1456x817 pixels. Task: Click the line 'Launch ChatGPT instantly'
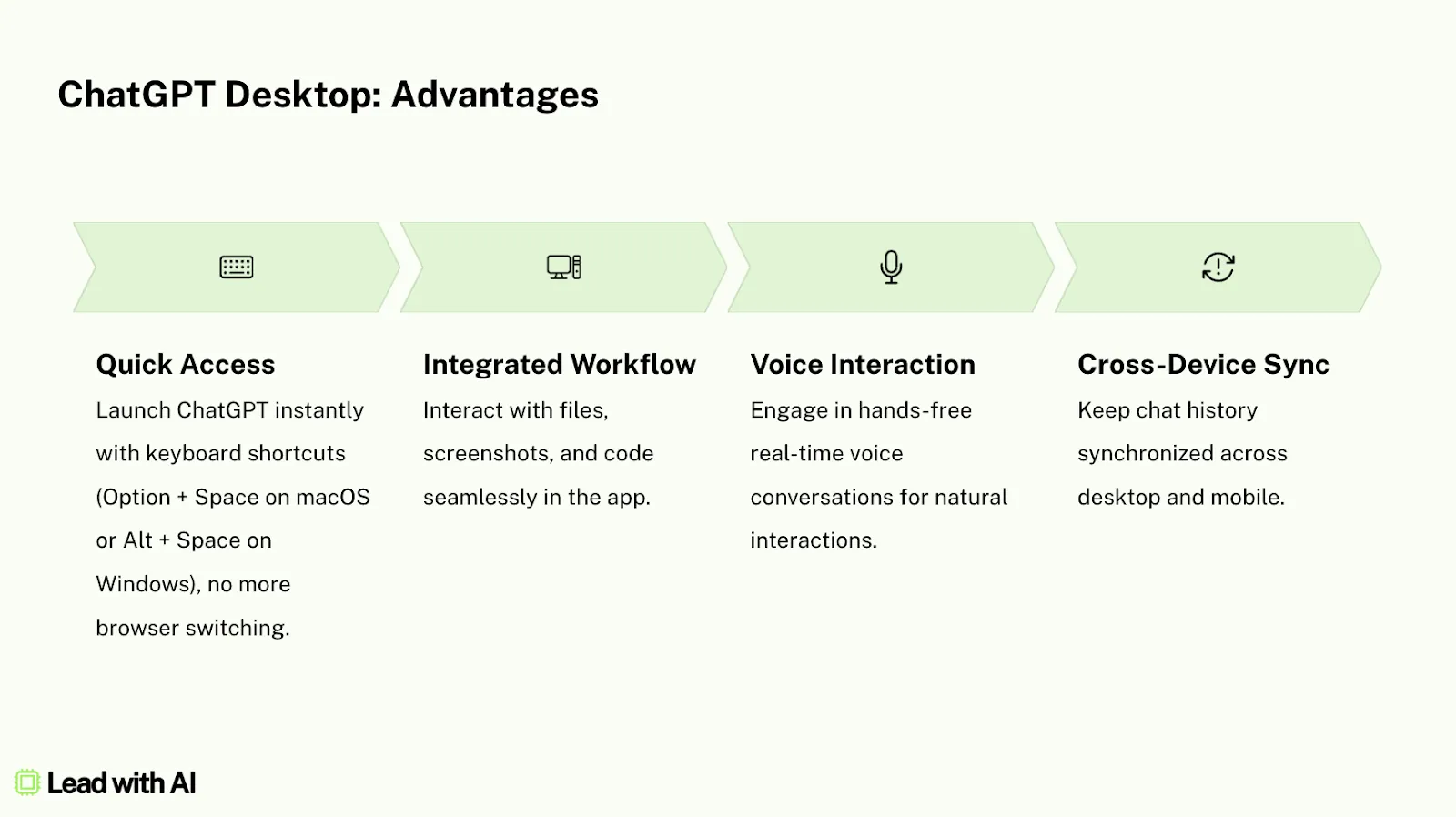coord(230,410)
